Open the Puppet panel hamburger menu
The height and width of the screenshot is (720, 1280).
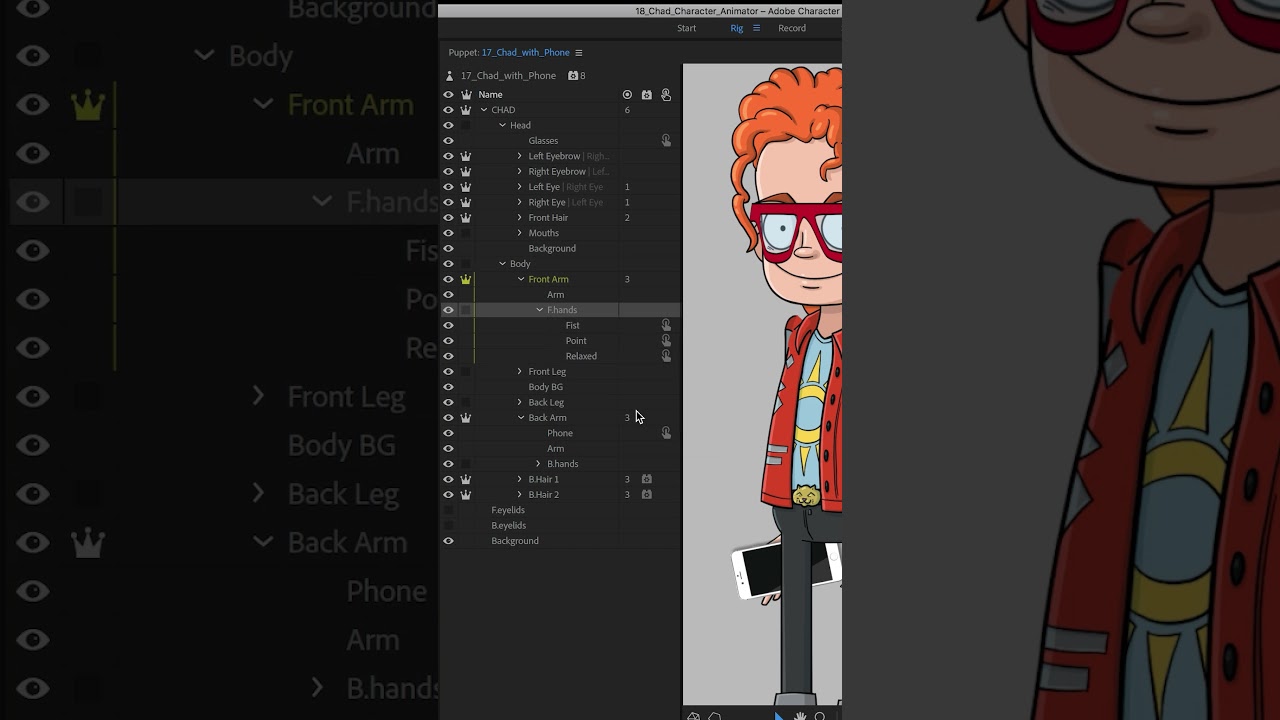(578, 53)
